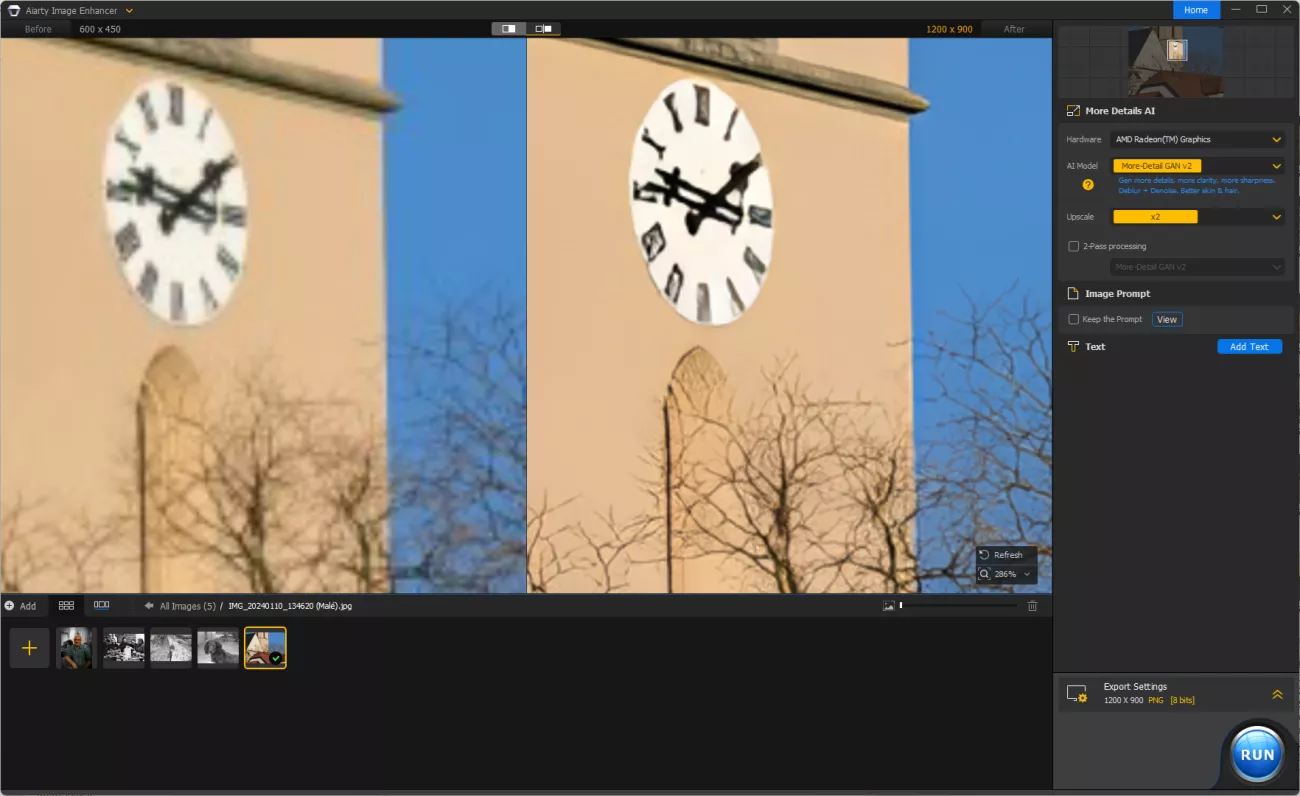The height and width of the screenshot is (796, 1300).
Task: Switch to the split slider compare view
Action: [x=509, y=29]
